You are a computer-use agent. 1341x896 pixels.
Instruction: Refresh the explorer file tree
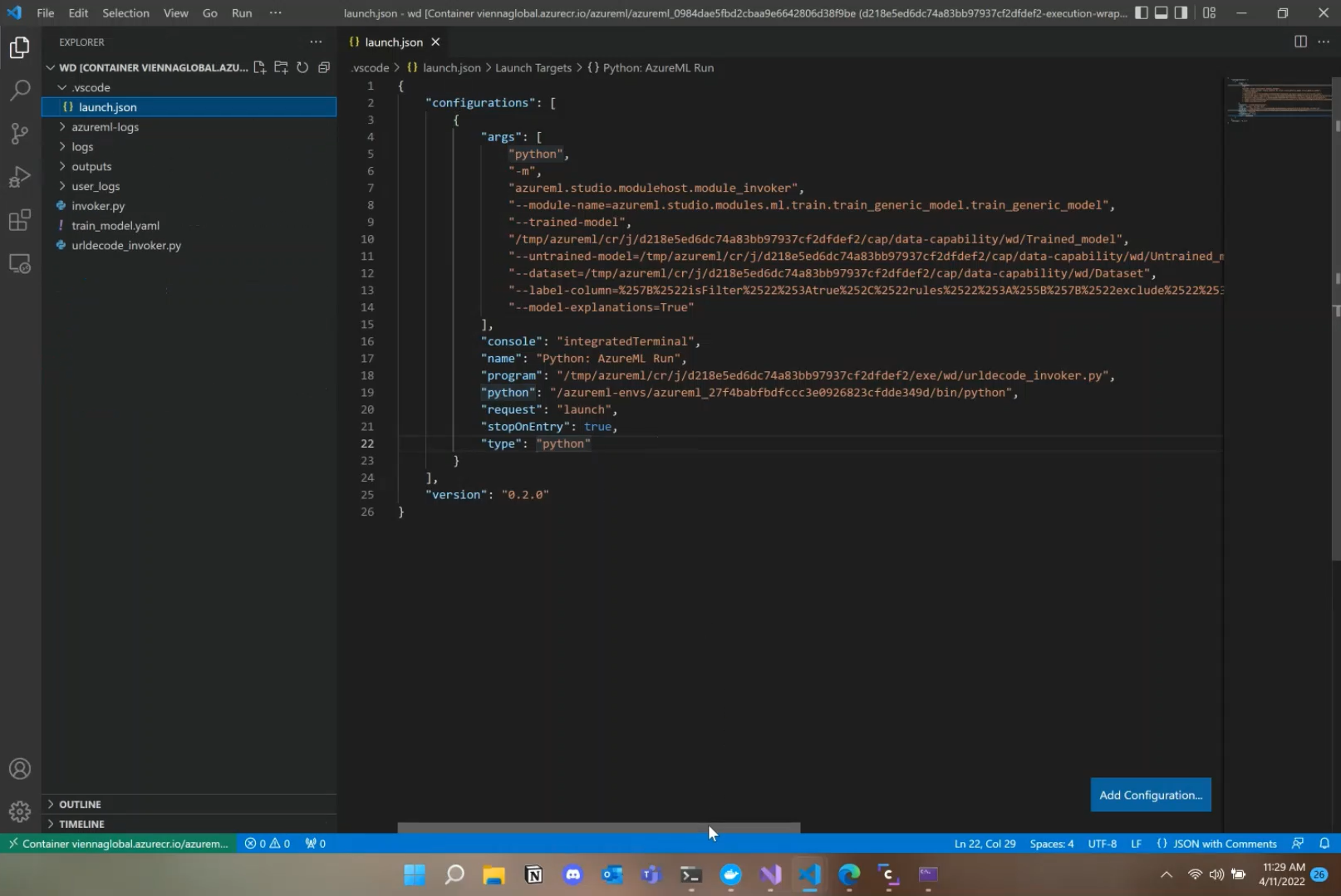pos(302,67)
